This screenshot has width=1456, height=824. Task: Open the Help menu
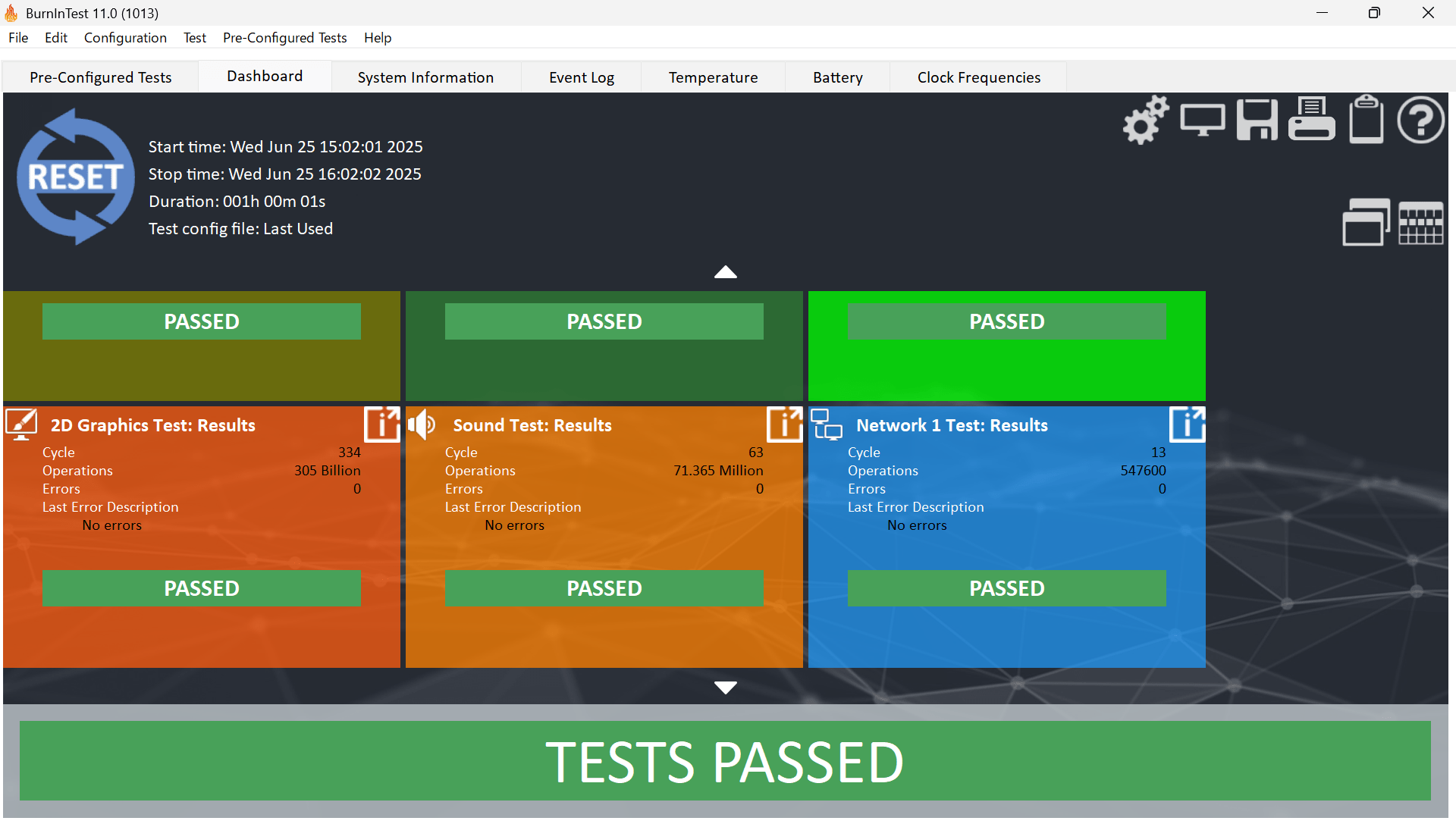(x=378, y=38)
